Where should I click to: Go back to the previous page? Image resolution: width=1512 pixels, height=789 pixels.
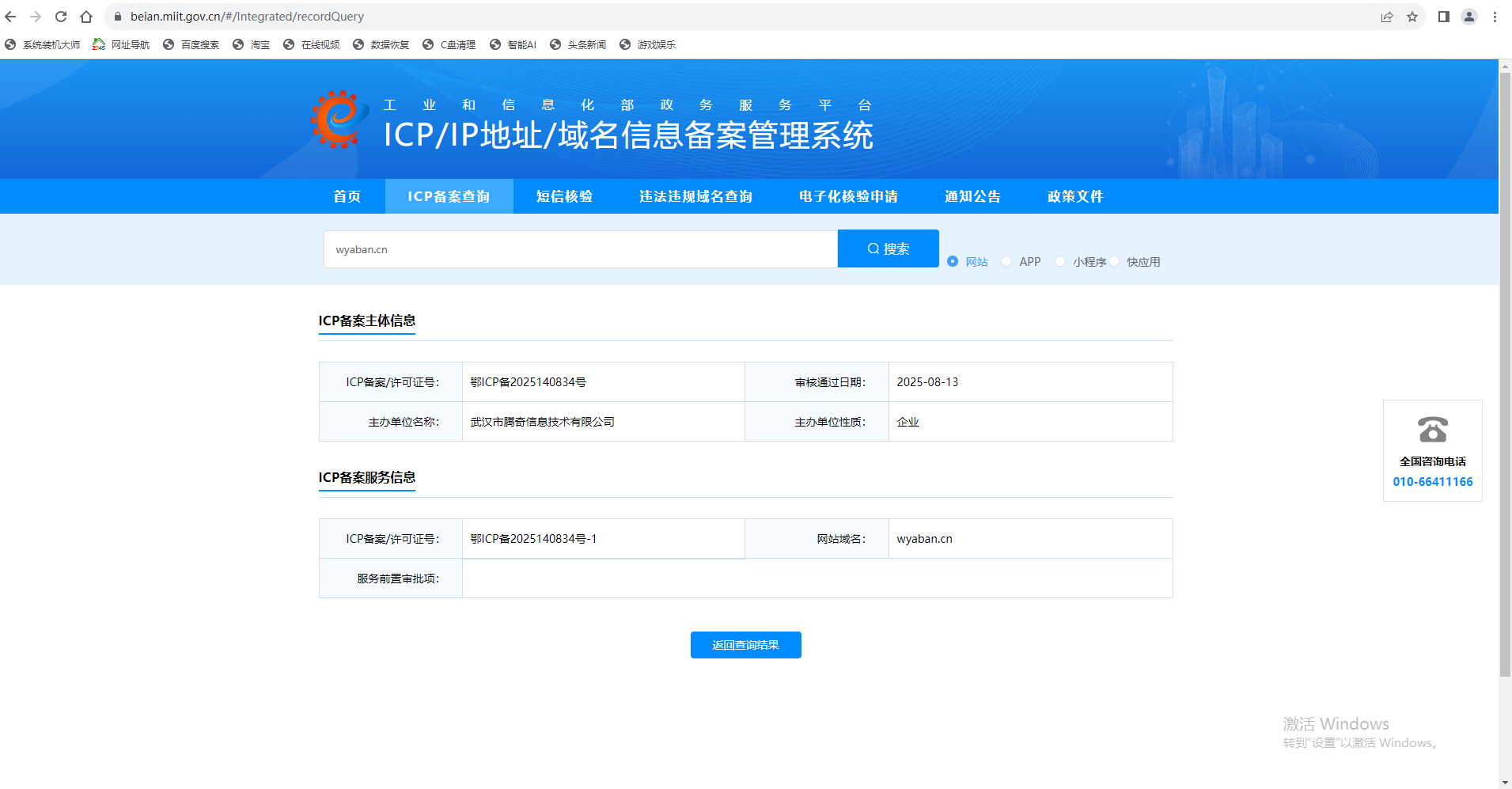click(x=10, y=17)
